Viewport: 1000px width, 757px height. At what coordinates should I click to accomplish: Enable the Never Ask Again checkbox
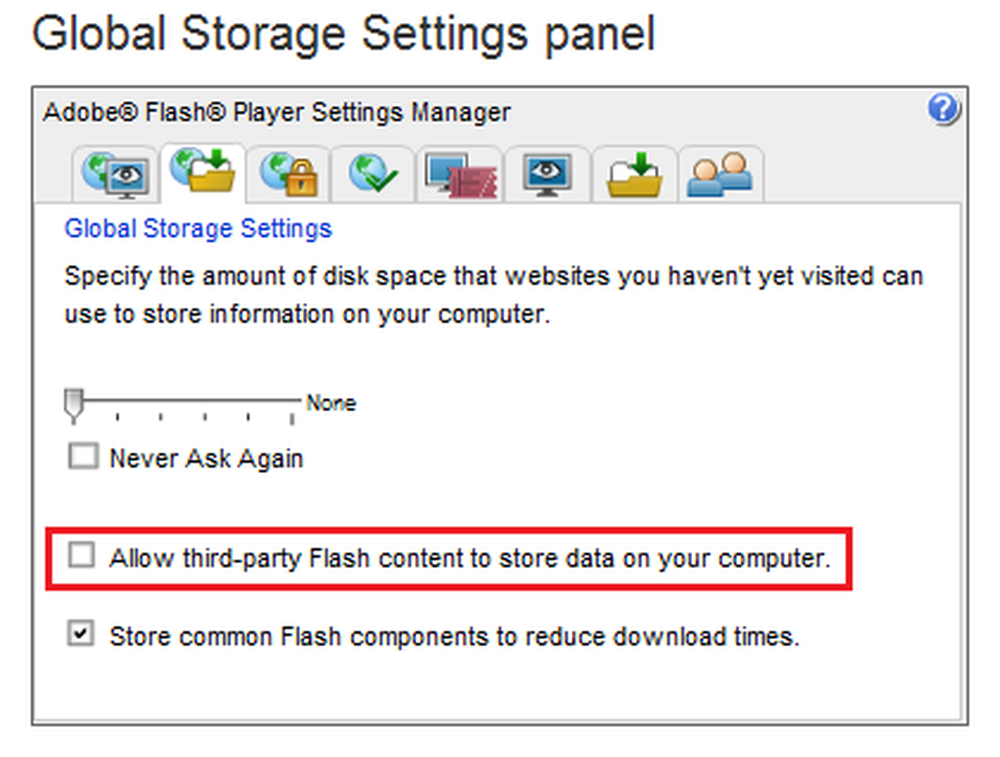tap(83, 458)
